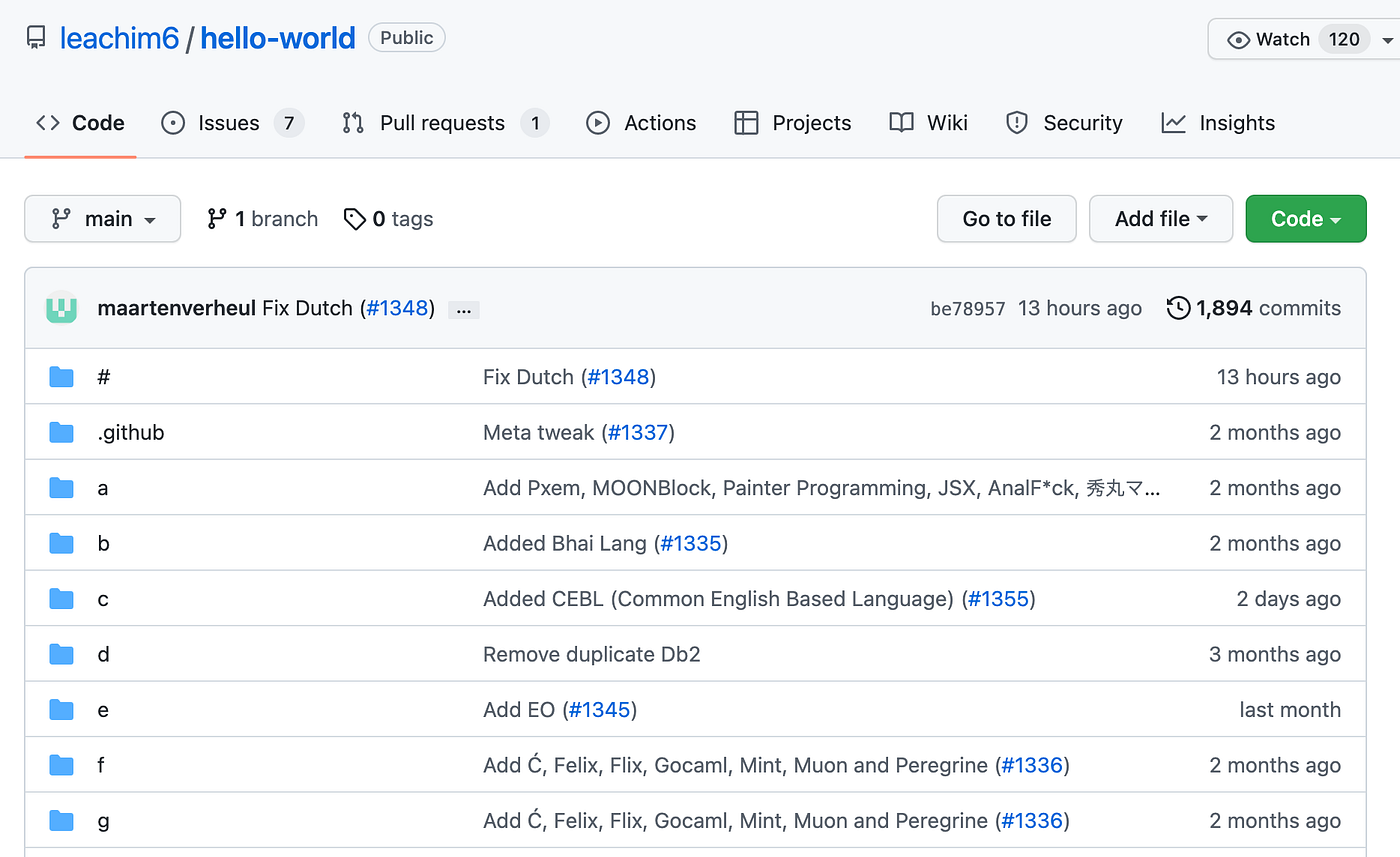Image resolution: width=1400 pixels, height=857 pixels.
Task: Expand the truncated commit message ellipsis
Action: (463, 309)
